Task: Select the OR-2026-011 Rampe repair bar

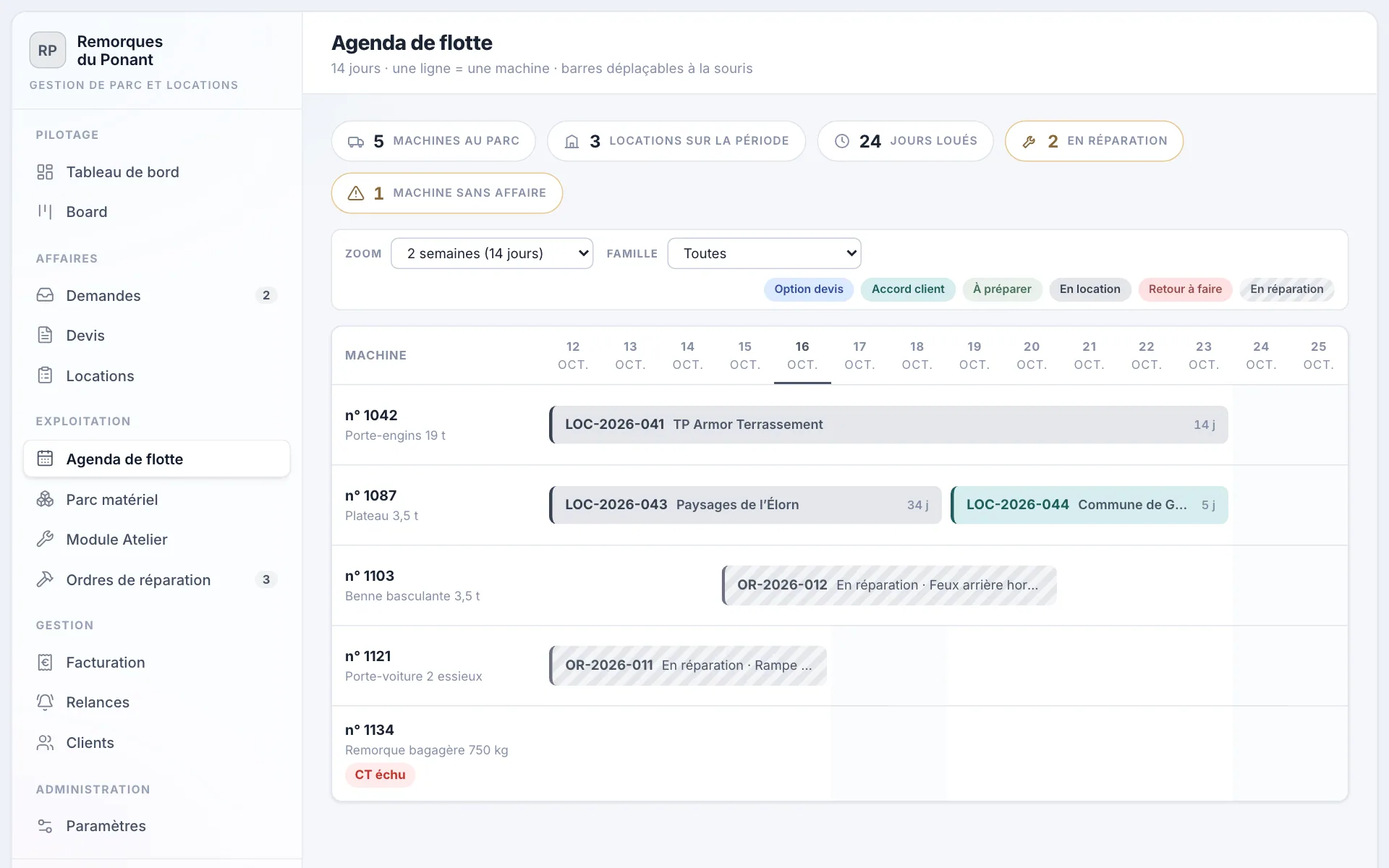Action: [x=688, y=665]
